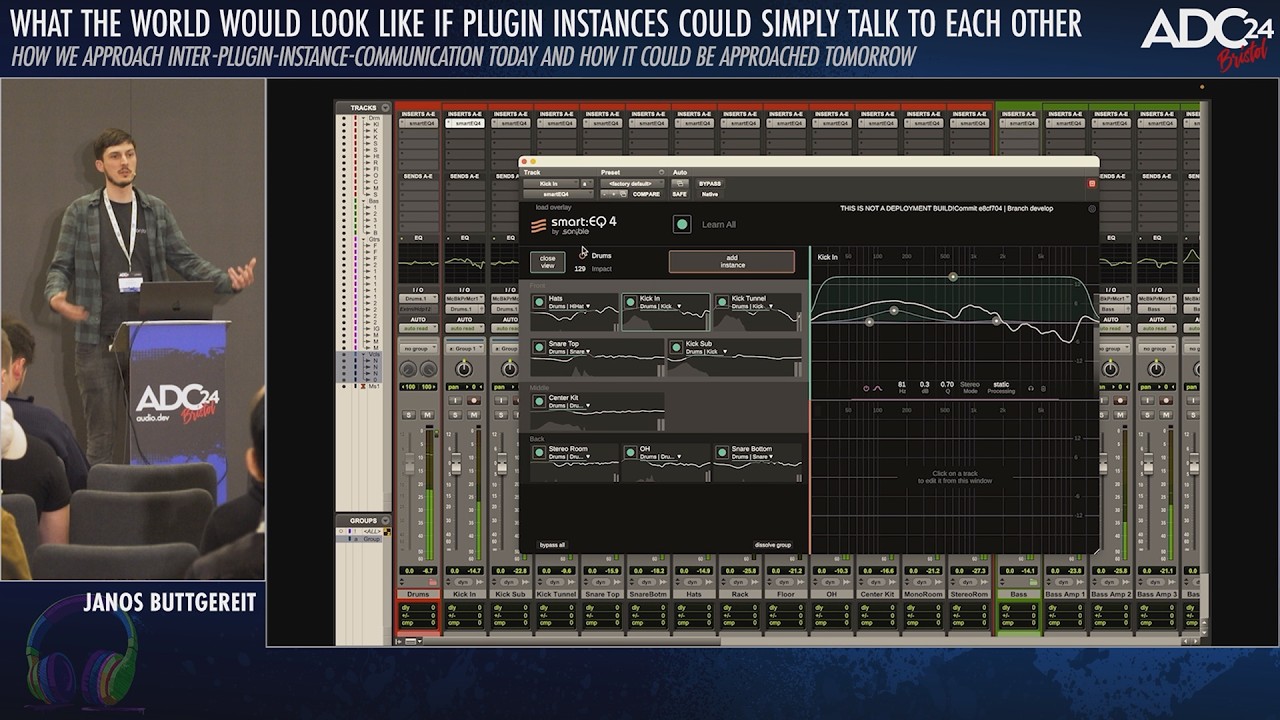Click the Learn All round button
Image resolution: width=1280 pixels, height=720 pixels.
point(682,224)
